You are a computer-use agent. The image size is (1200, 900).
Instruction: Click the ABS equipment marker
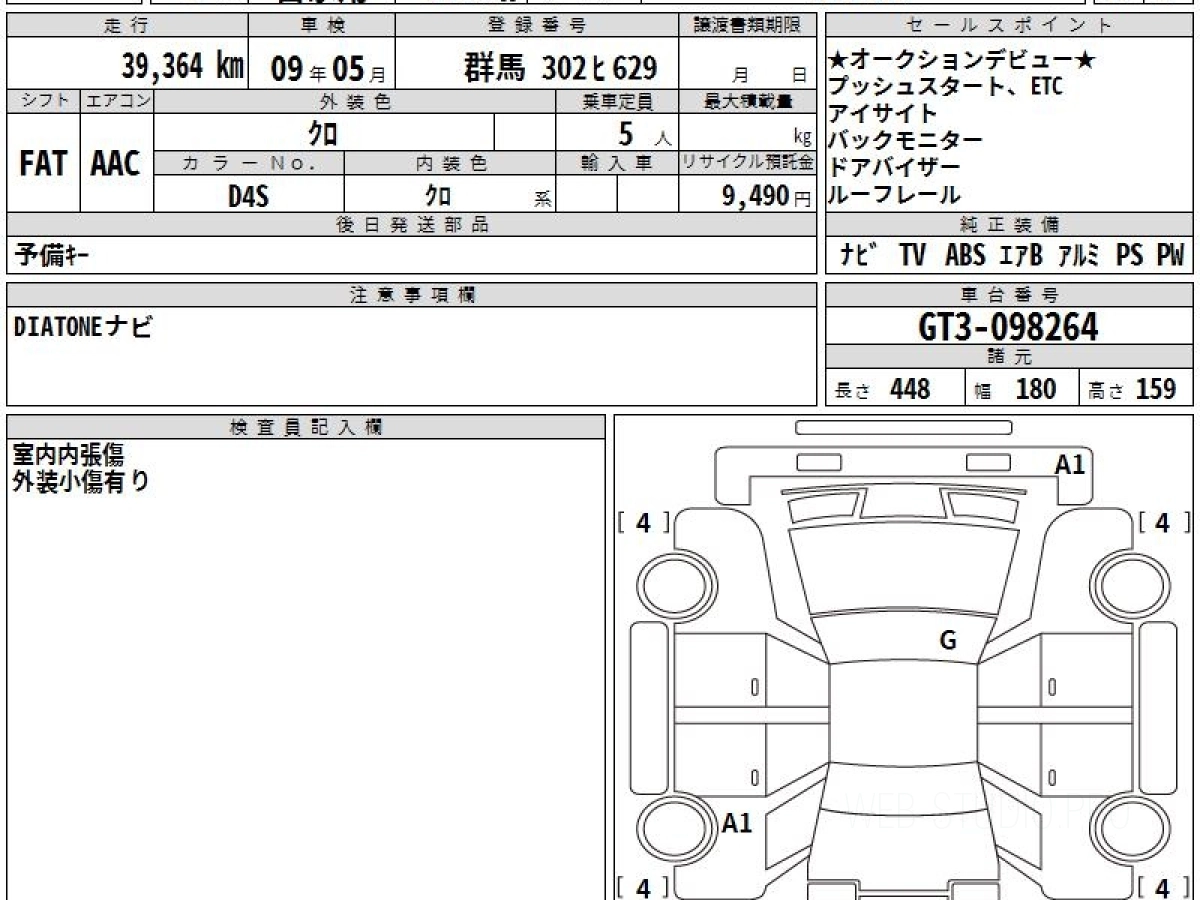point(964,255)
